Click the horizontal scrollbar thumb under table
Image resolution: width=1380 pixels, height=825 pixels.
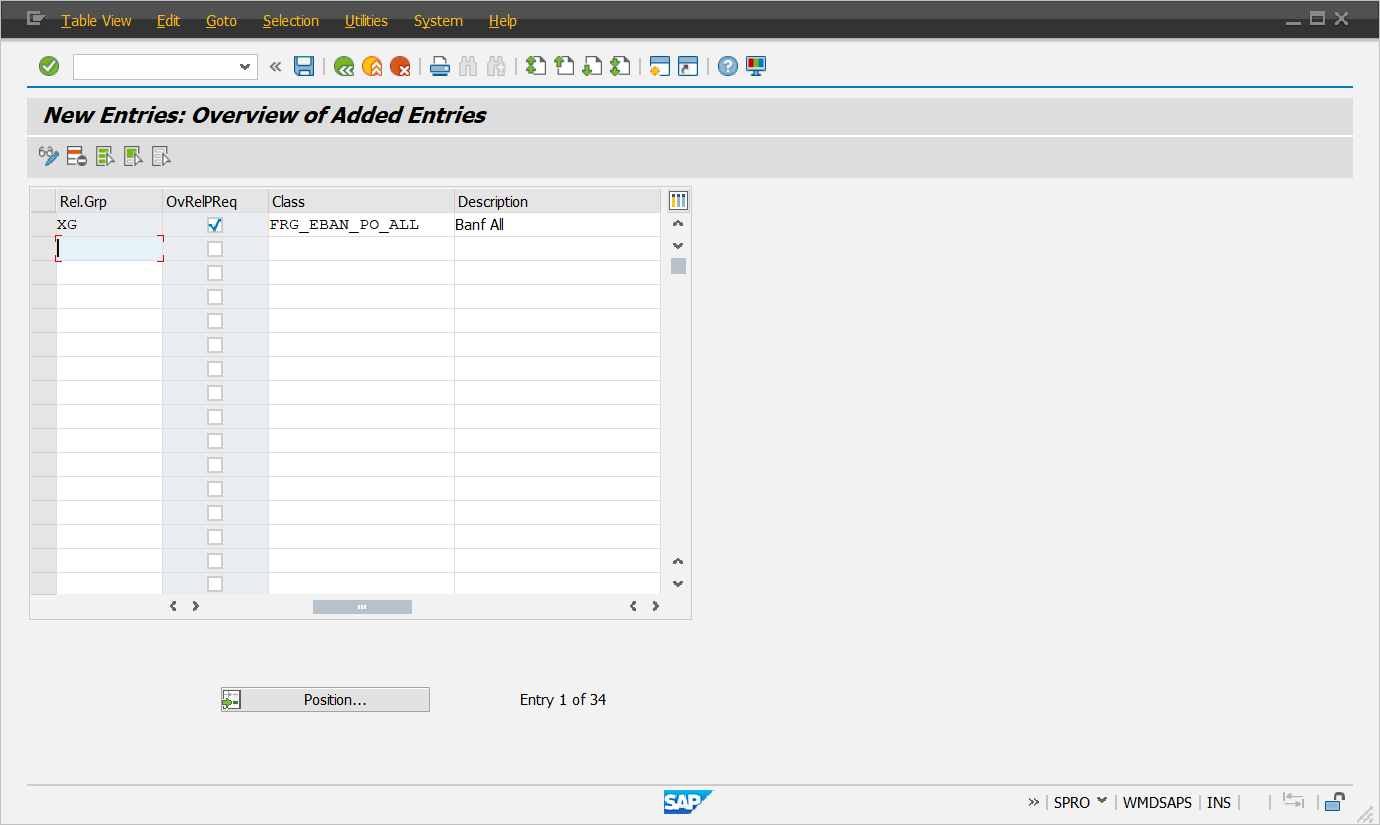(362, 607)
